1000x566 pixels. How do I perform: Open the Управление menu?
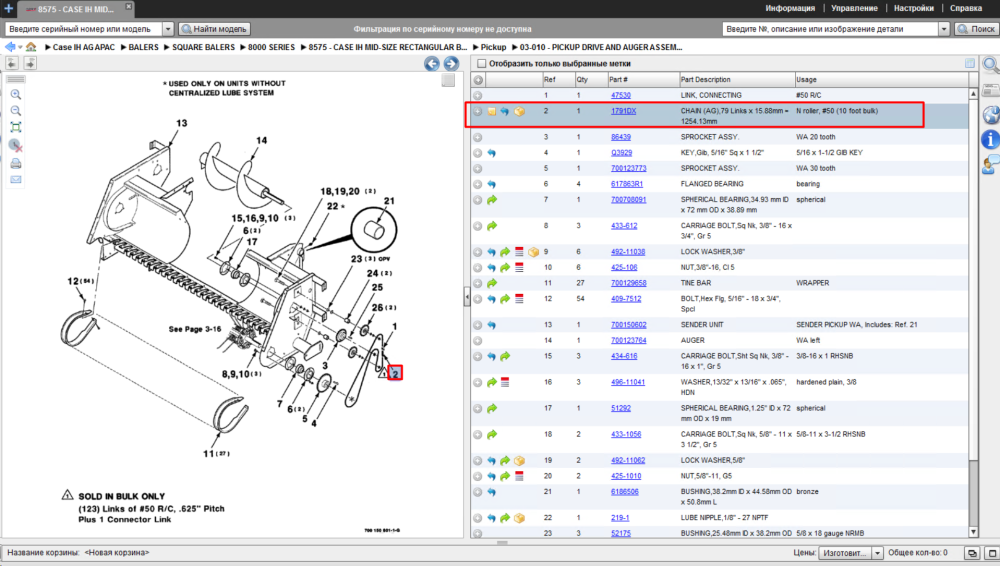855,8
